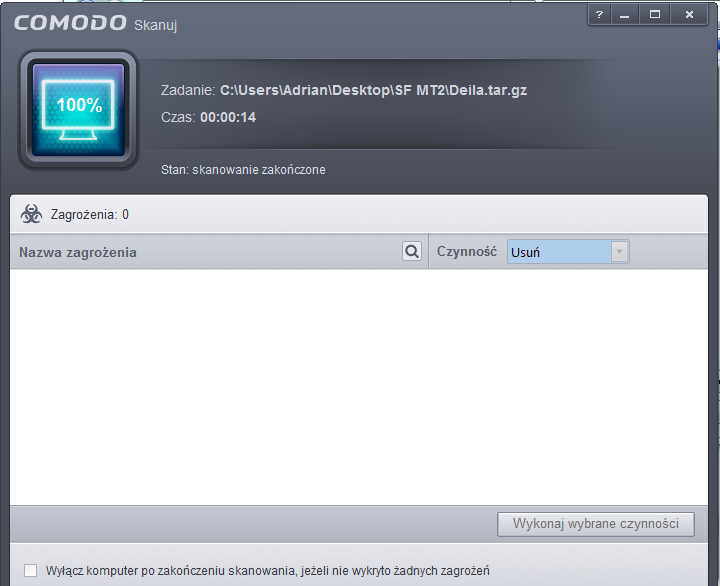Click the biohazard threats icon
720x586 pixels.
pos(31,214)
